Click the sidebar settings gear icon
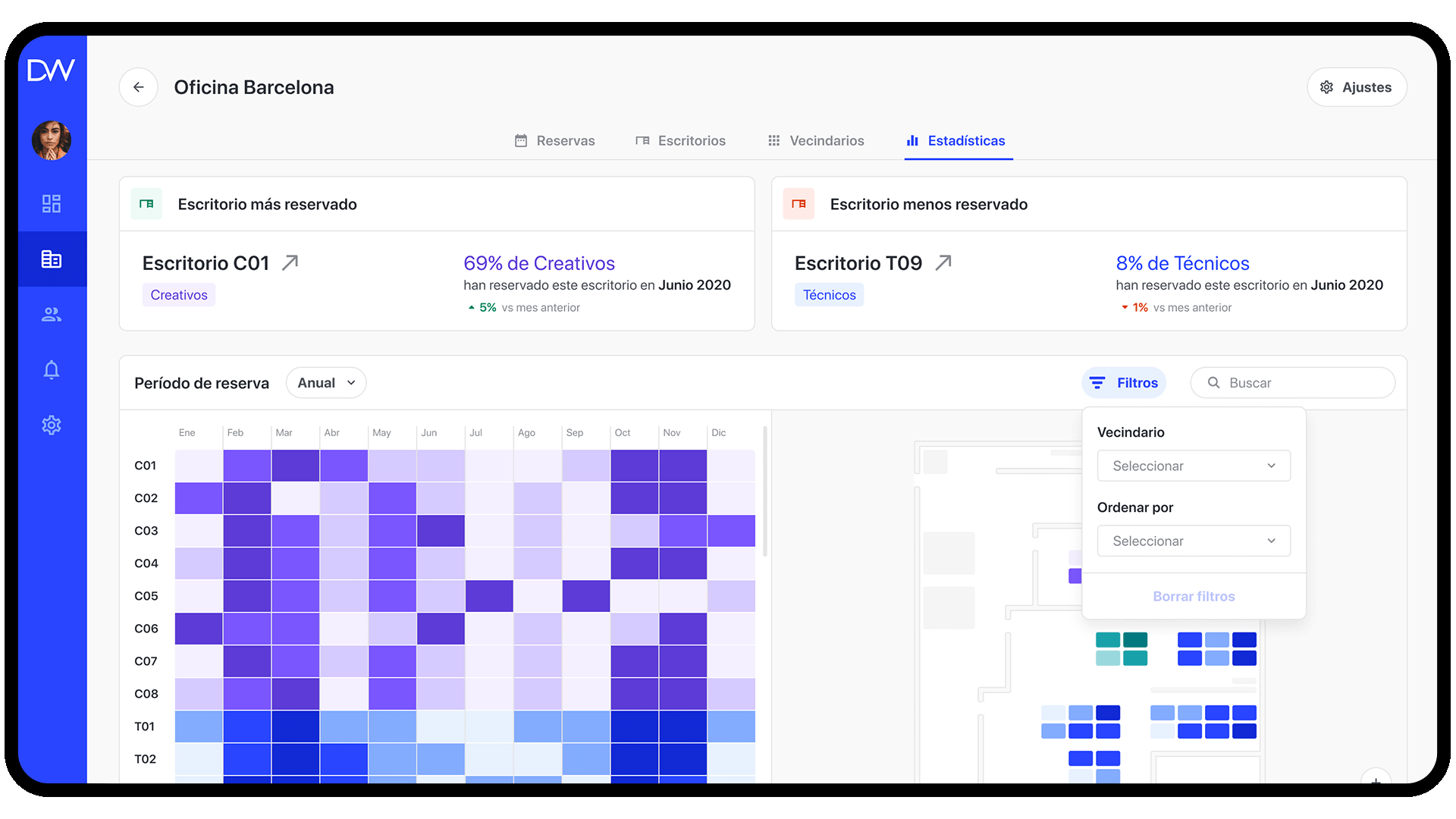The image size is (1456, 819). point(52,425)
